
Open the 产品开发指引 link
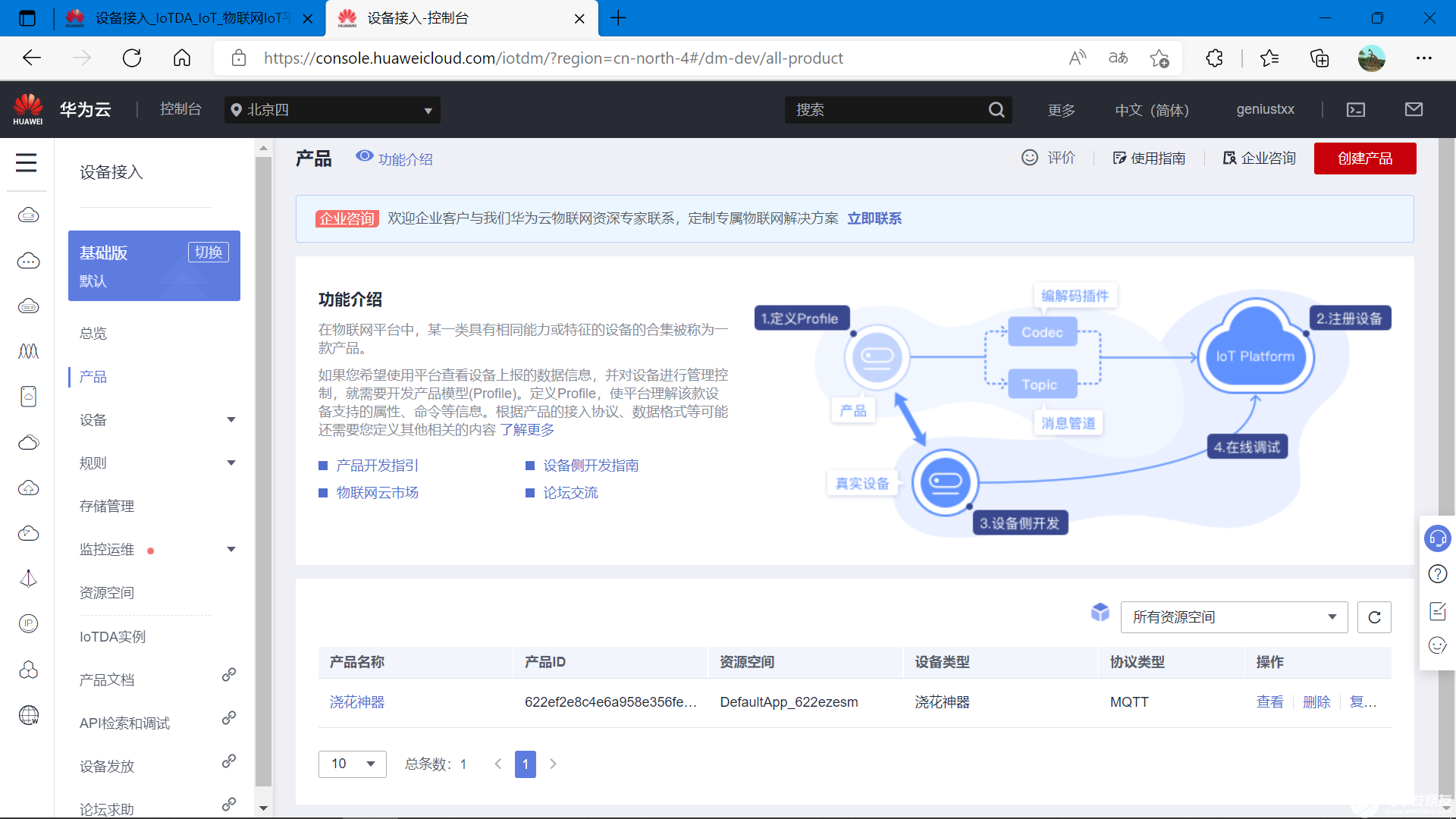pyautogui.click(x=378, y=466)
